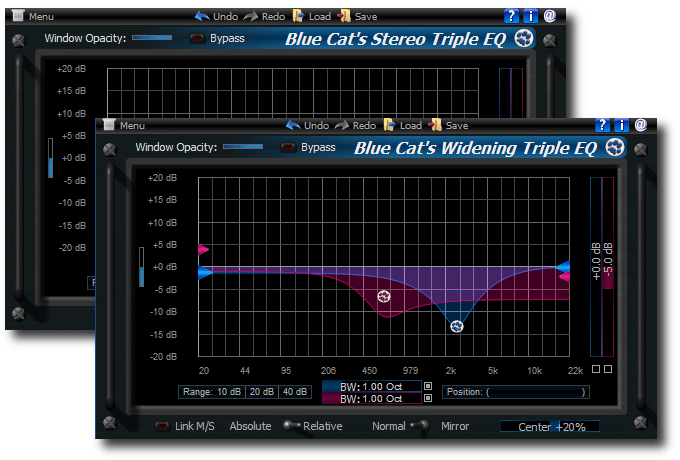Flip the Absolute/Relative switch
The image size is (680, 460).
(x=292, y=426)
